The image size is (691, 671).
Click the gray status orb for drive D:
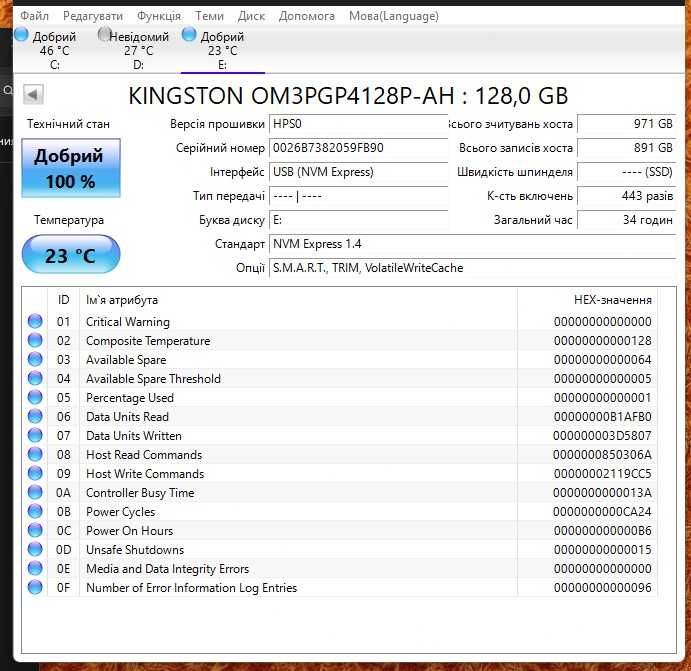[104, 34]
